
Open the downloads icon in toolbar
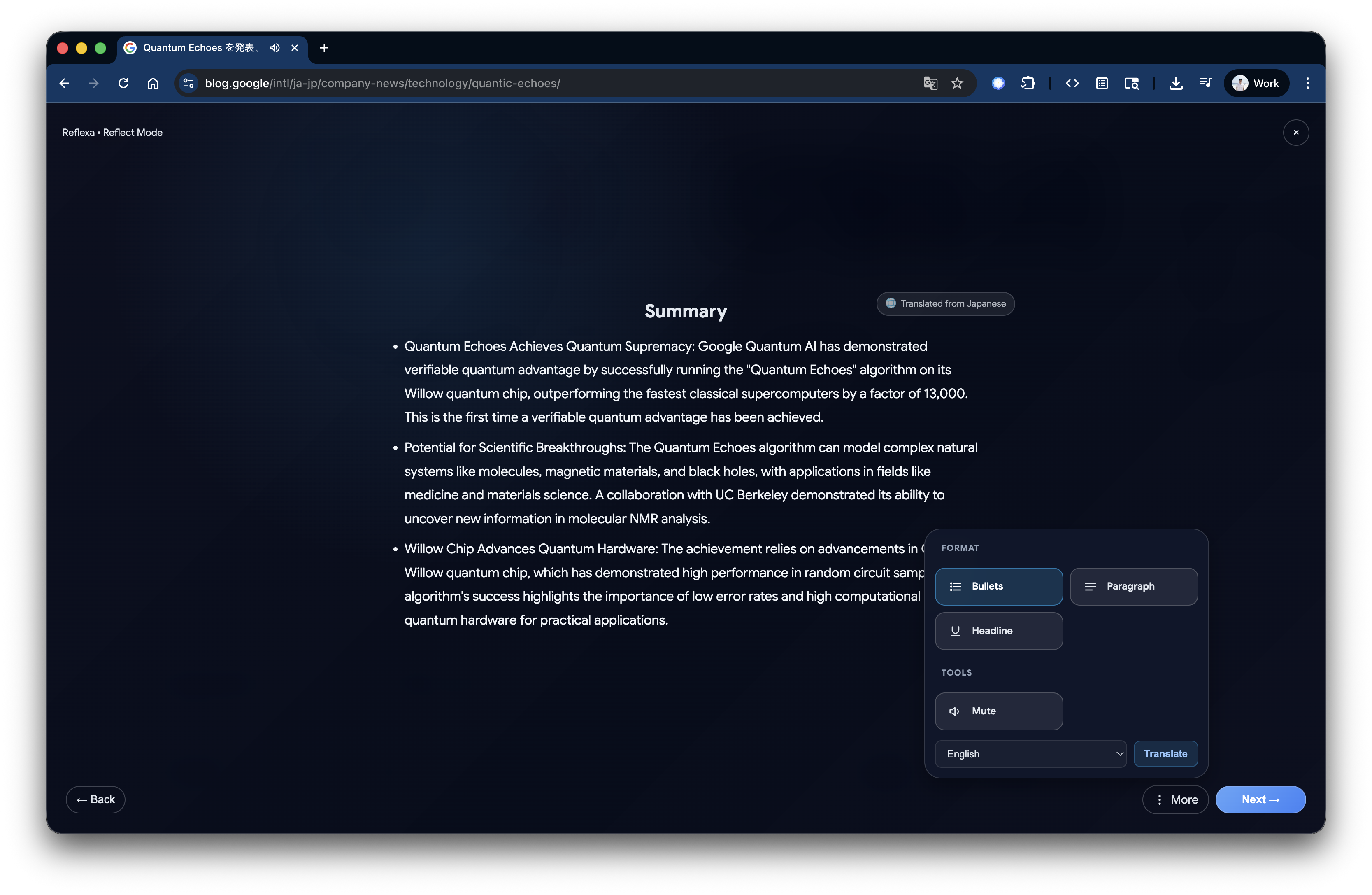(x=1175, y=83)
